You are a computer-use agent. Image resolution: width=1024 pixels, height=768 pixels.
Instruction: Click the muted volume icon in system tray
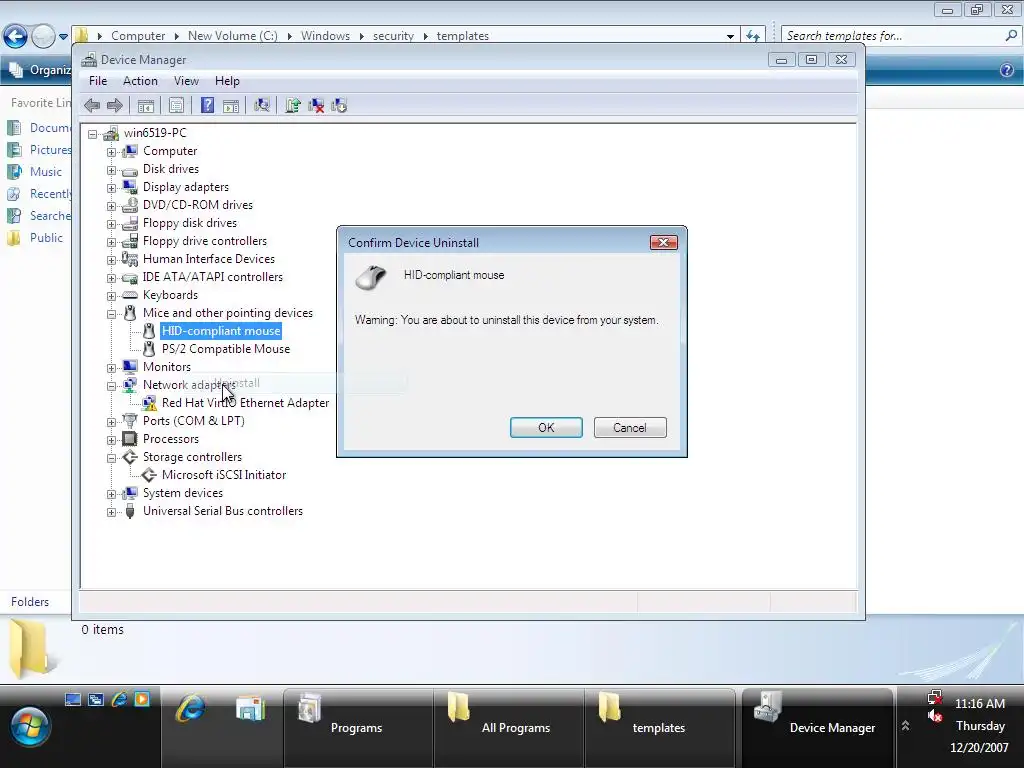(x=935, y=716)
